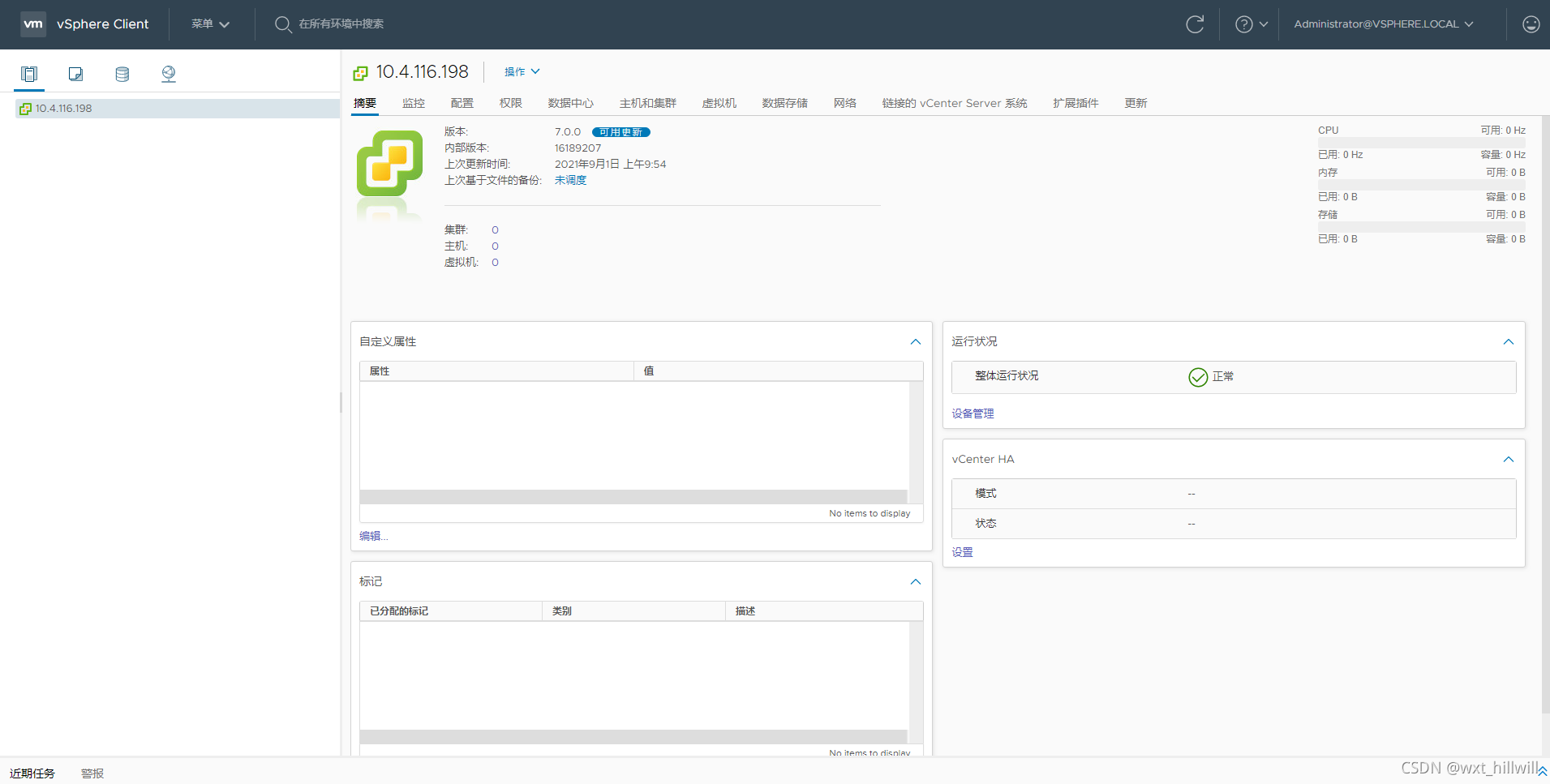Click the vSphere Client title text
Image resolution: width=1550 pixels, height=784 pixels.
[103, 24]
